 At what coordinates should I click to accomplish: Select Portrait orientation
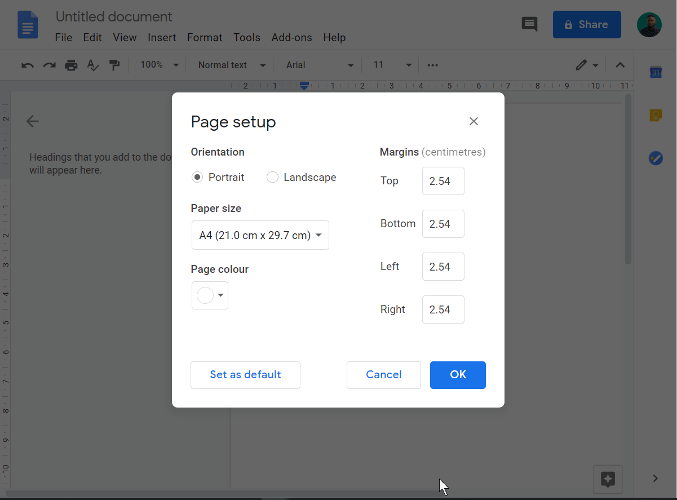(197, 177)
